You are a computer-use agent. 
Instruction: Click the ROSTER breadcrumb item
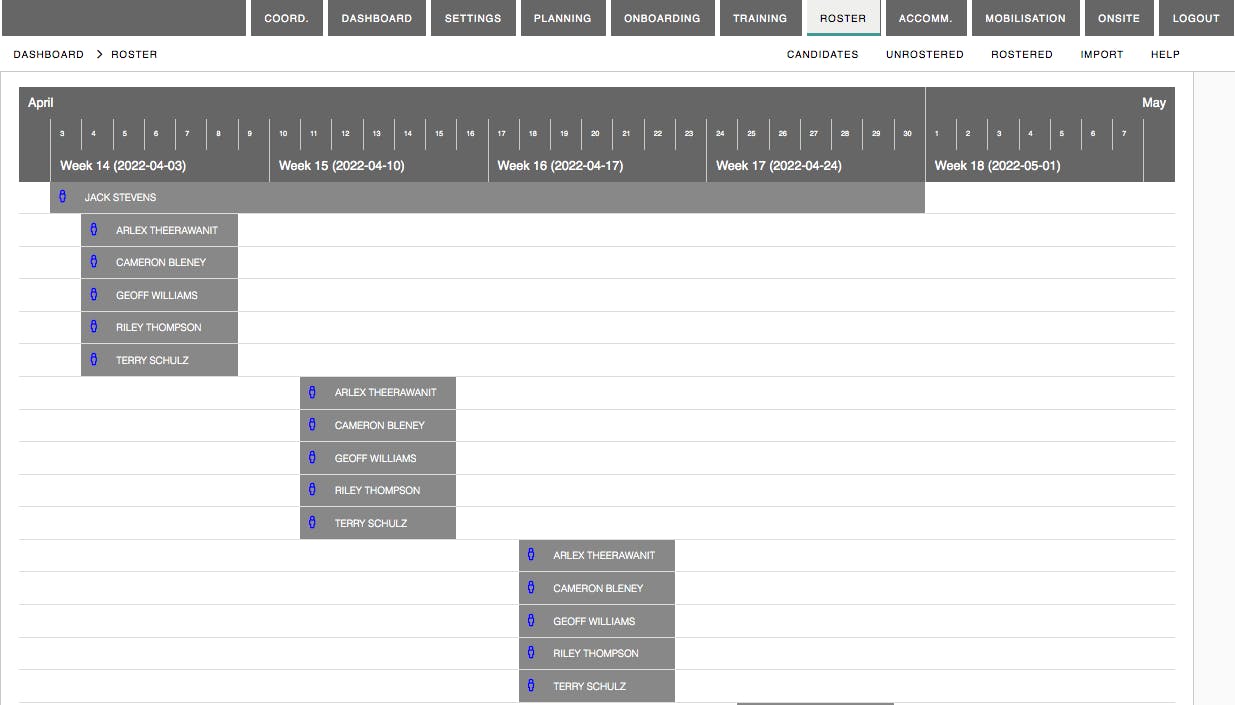[134, 55]
